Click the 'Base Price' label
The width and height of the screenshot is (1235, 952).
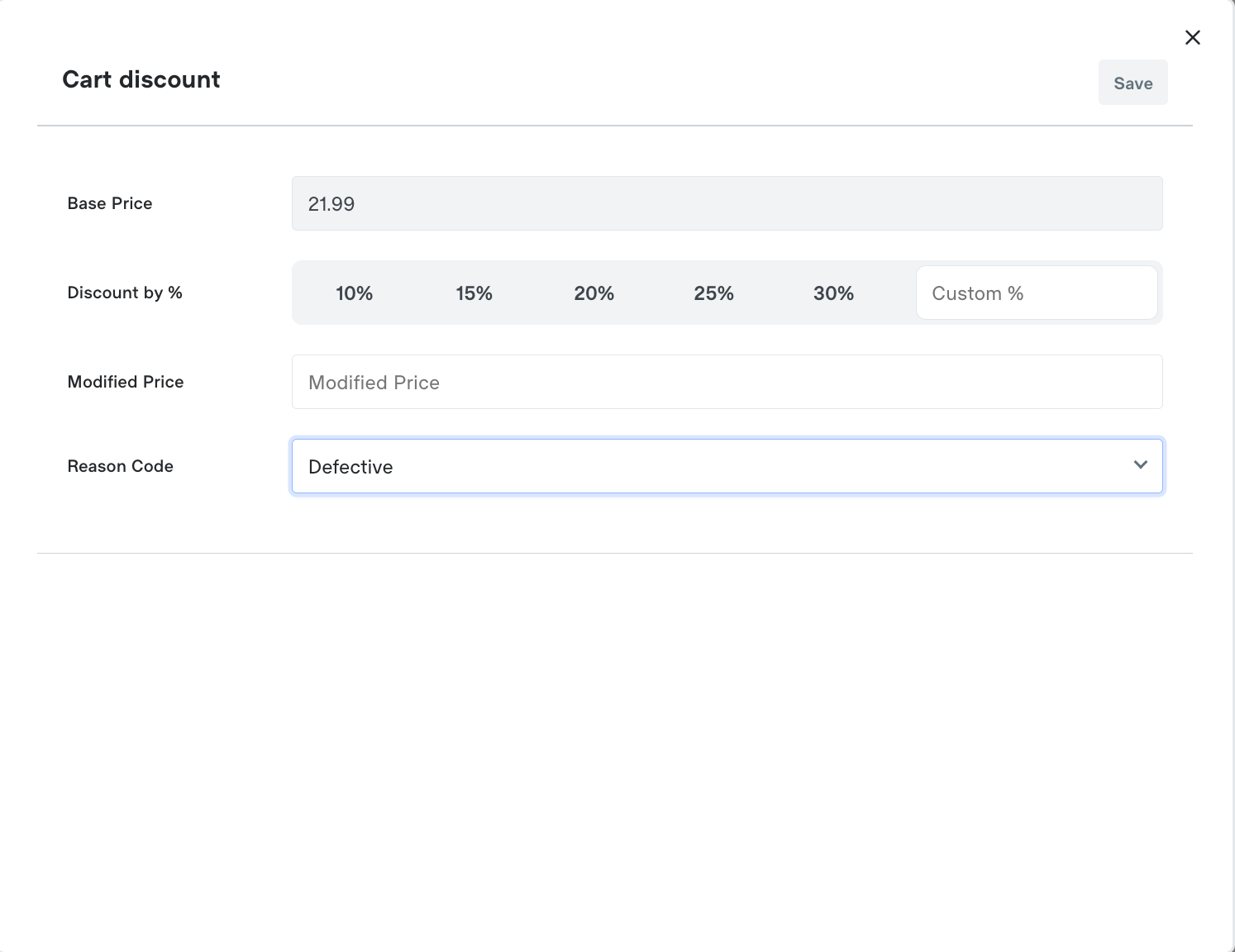(110, 203)
